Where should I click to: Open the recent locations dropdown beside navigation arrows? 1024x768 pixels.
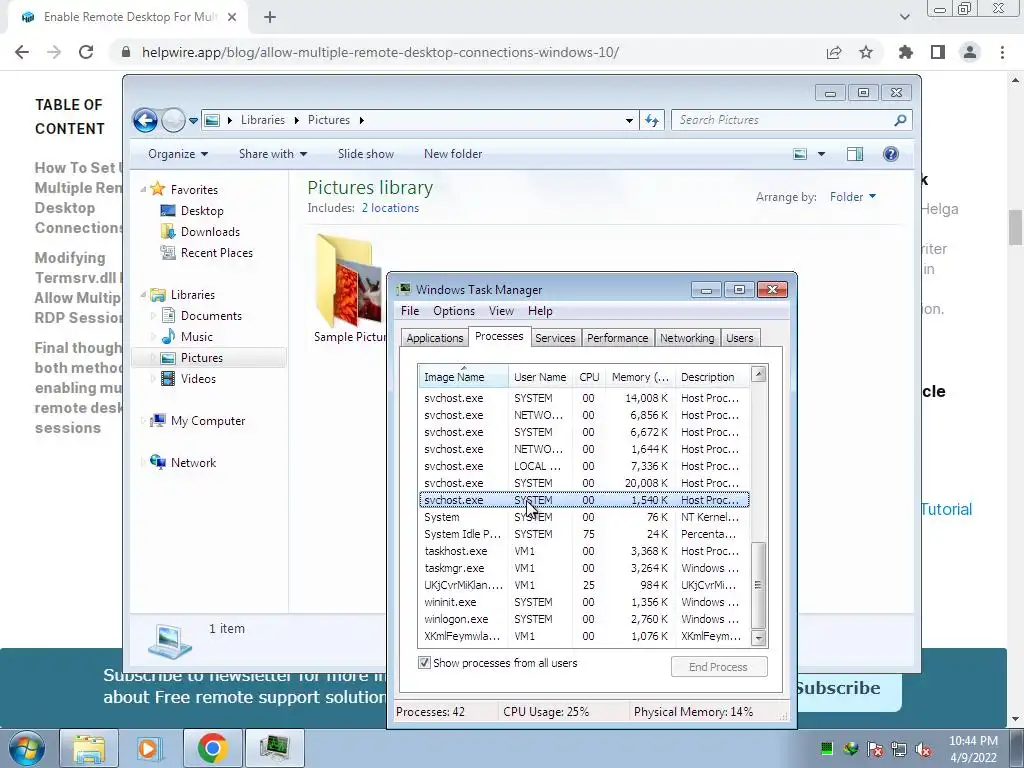pyautogui.click(x=193, y=121)
